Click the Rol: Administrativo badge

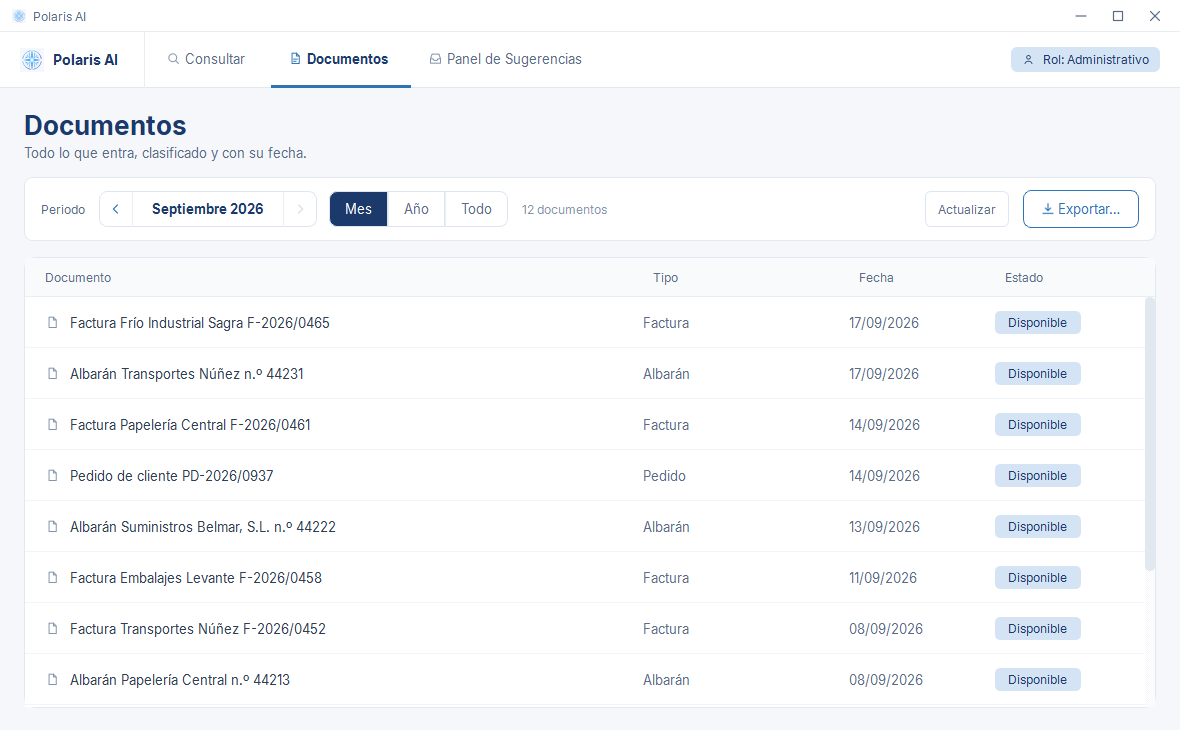(x=1085, y=59)
